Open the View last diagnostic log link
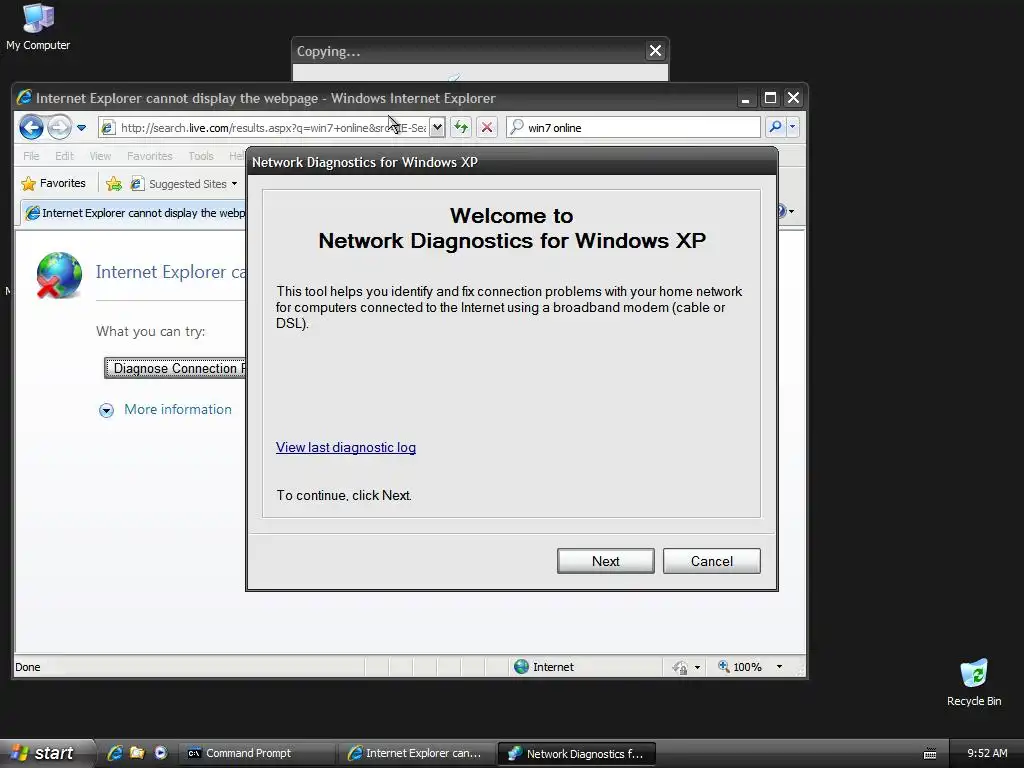 point(345,447)
